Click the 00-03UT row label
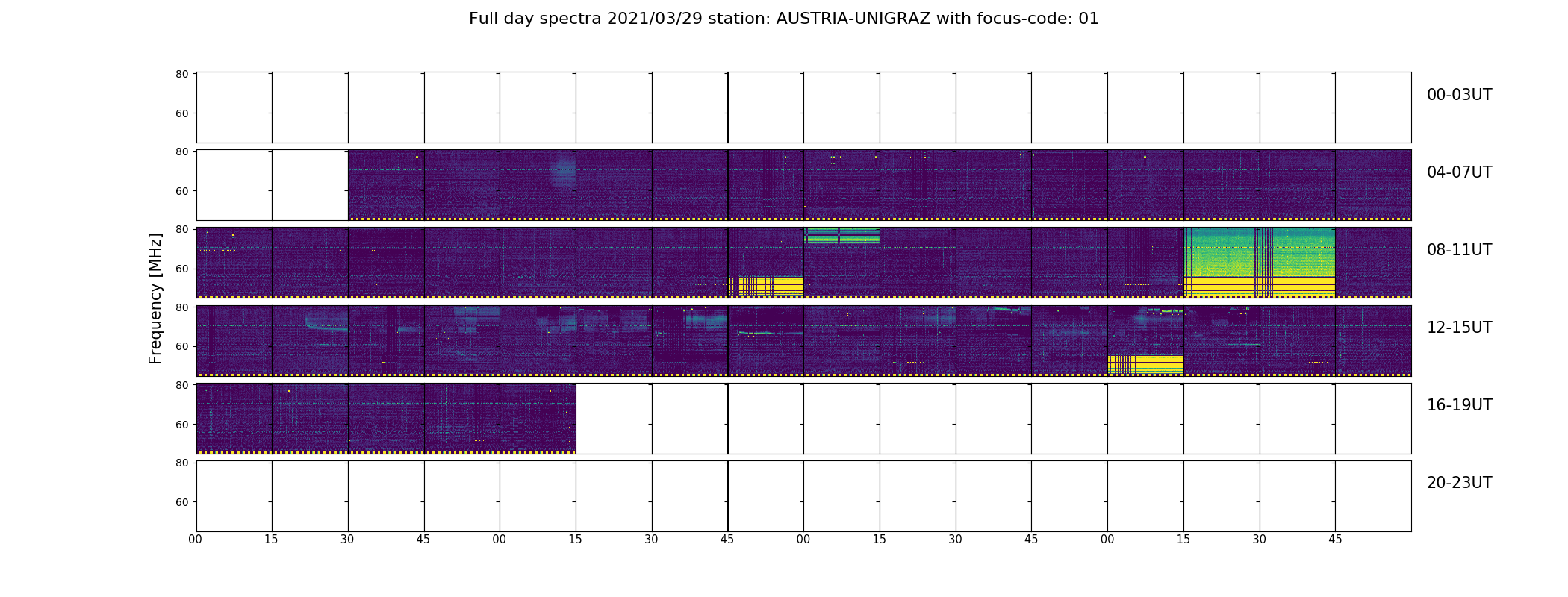 click(x=1459, y=95)
